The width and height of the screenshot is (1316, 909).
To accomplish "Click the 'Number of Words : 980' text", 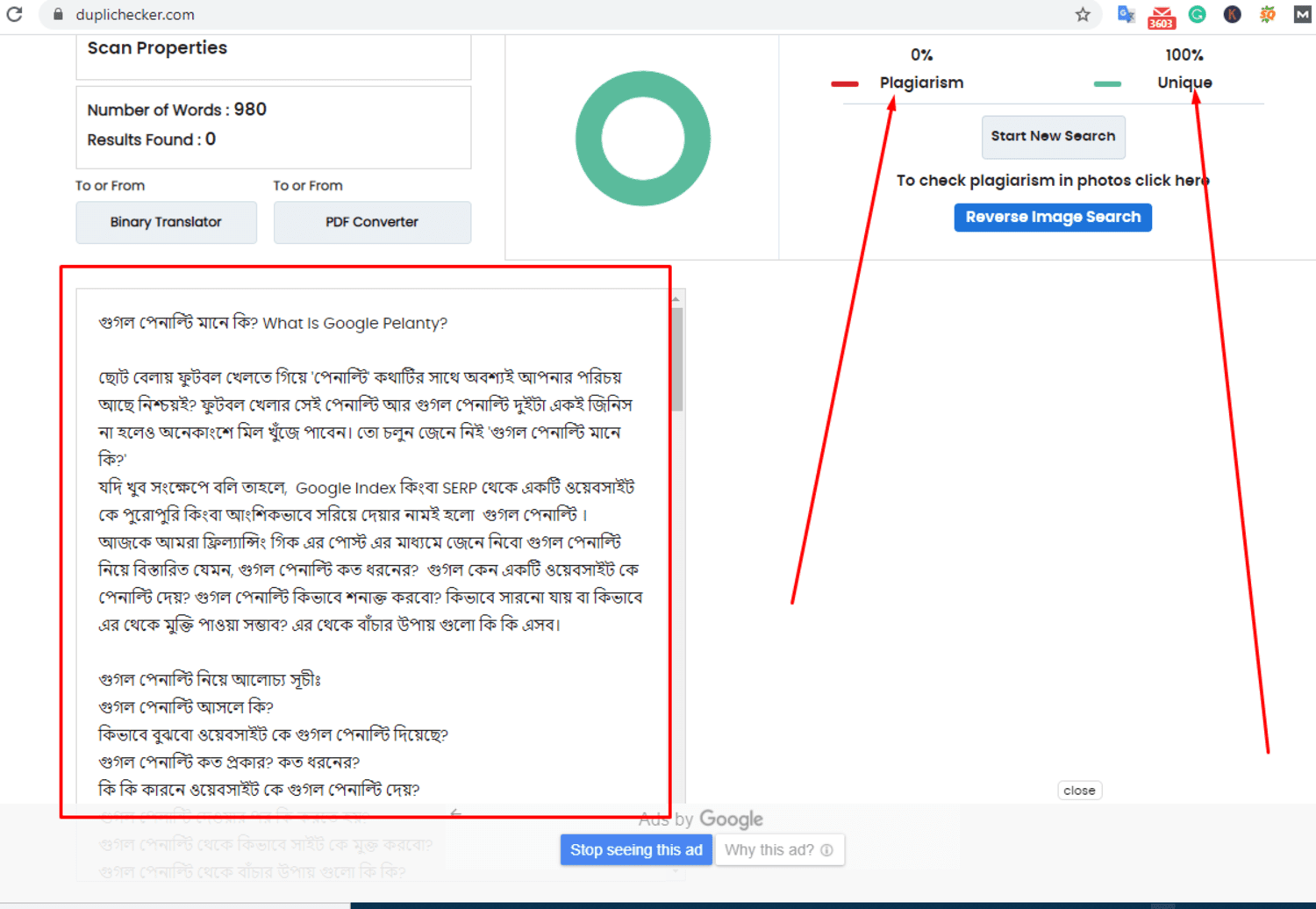I will coord(176,110).
